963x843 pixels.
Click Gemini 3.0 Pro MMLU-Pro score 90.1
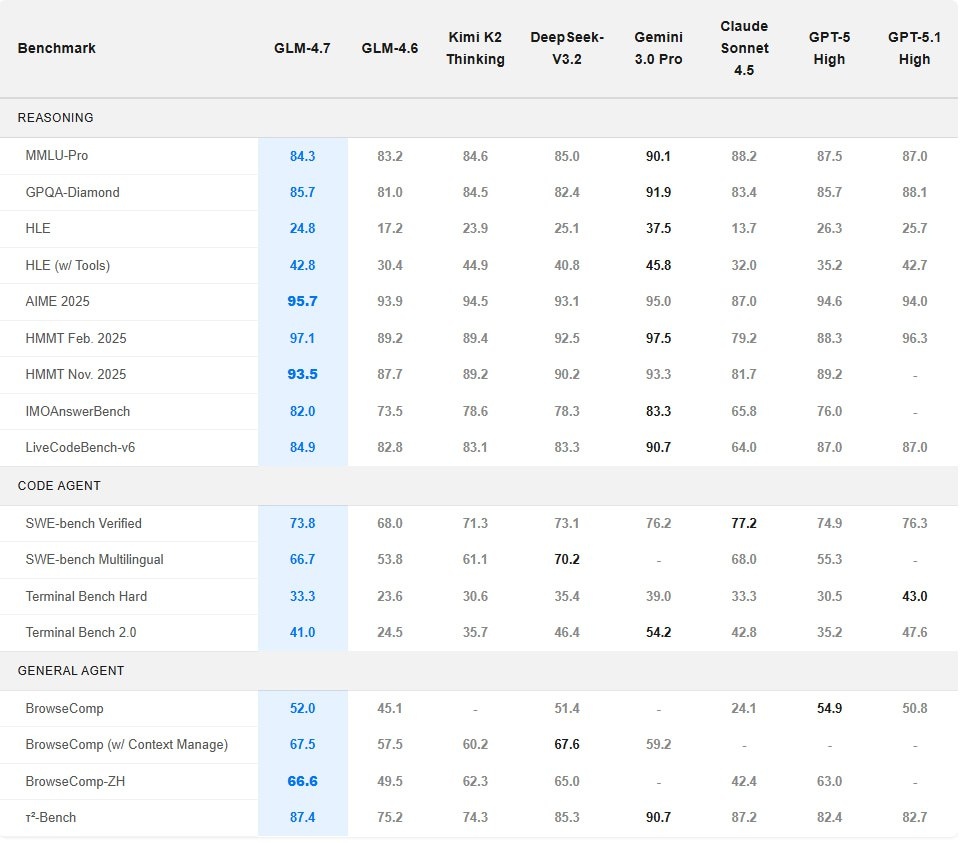pyautogui.click(x=658, y=156)
